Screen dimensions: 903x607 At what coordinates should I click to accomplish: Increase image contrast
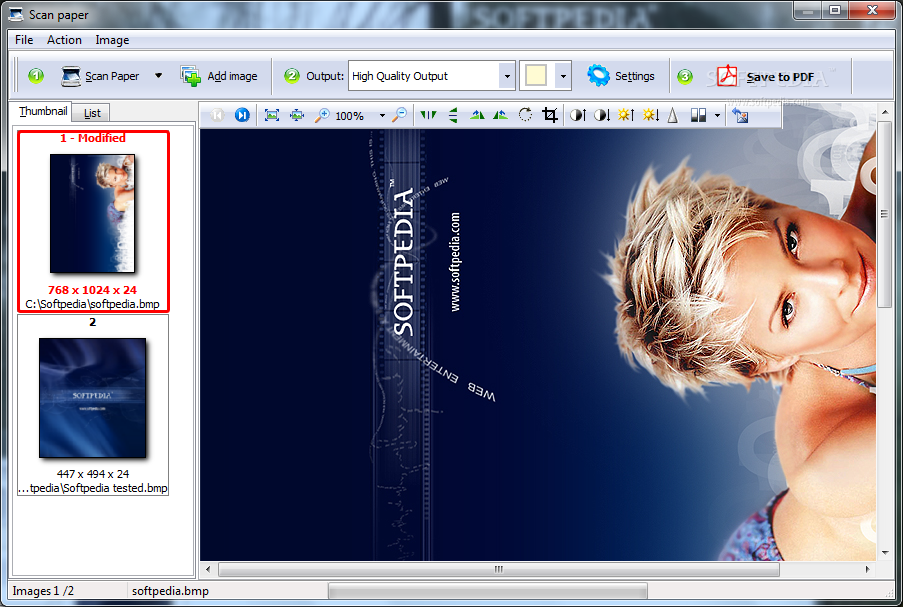point(578,115)
